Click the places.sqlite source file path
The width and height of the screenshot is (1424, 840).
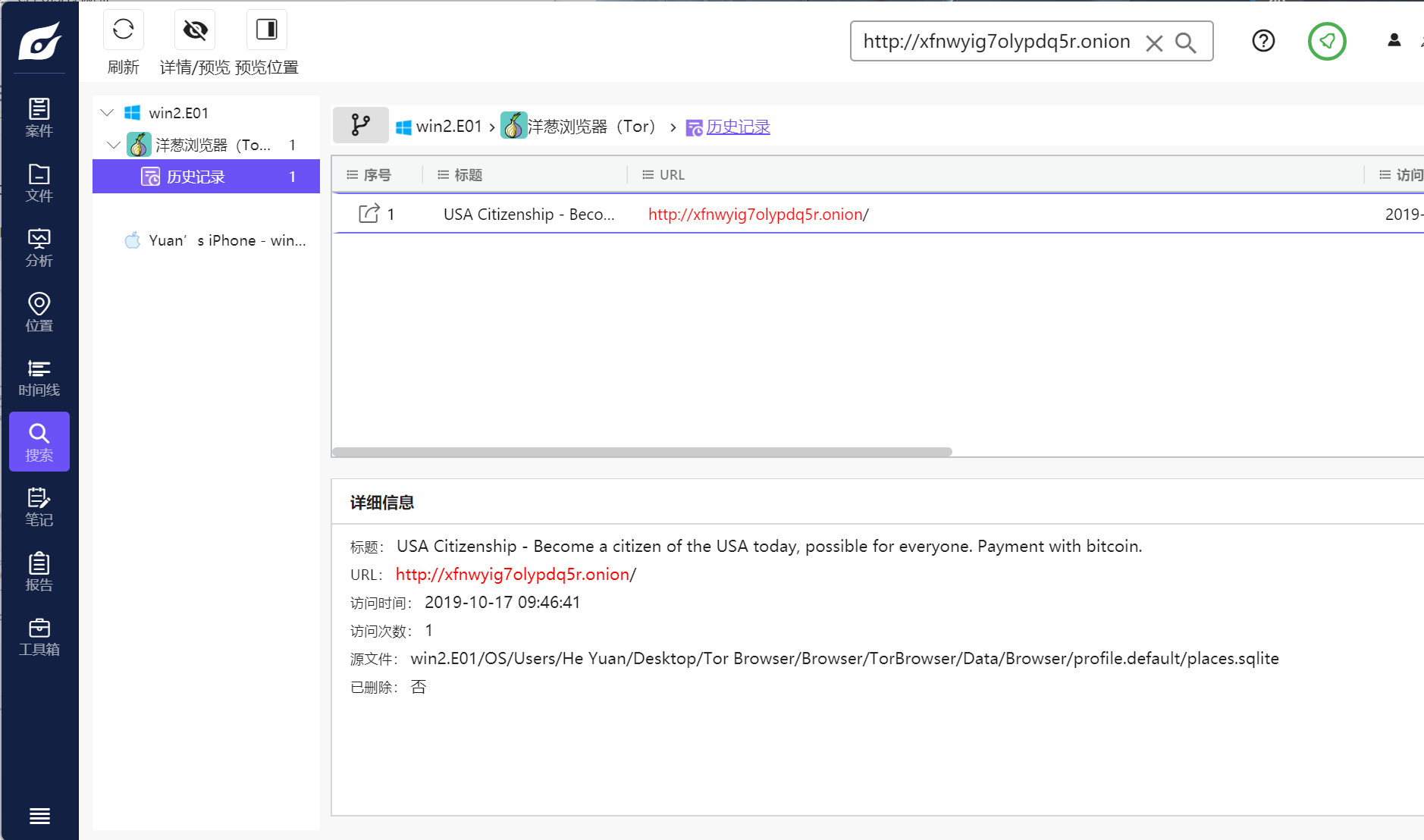845,659
